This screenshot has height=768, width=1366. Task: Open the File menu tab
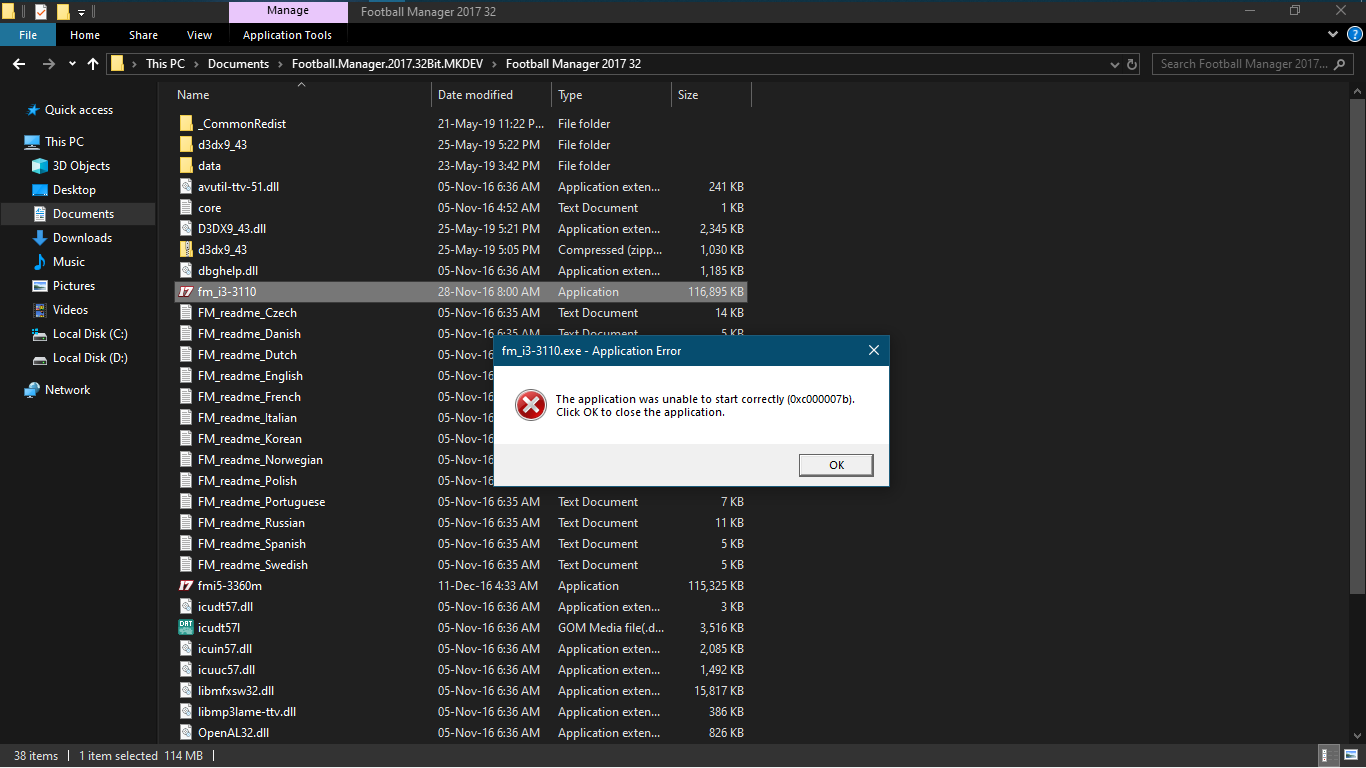(28, 35)
